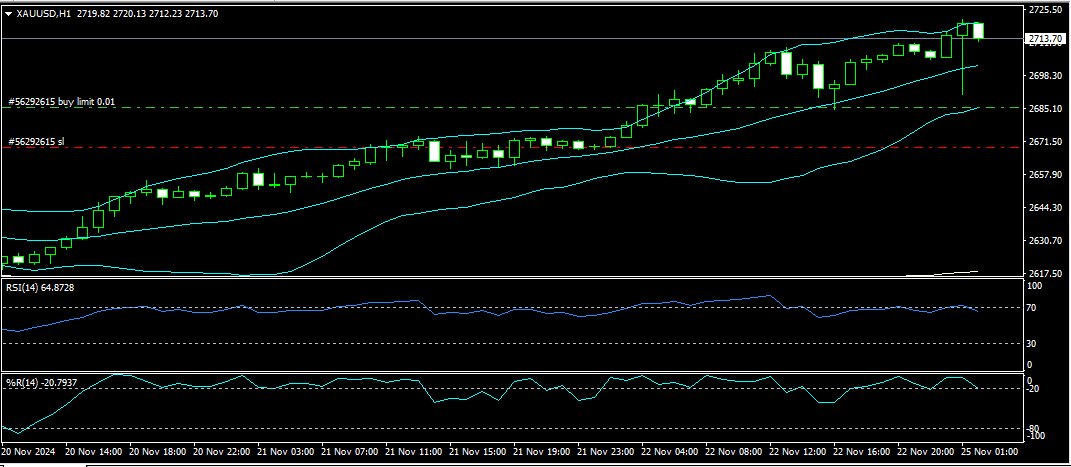Click the one-click trading arrow beside XAUUSD

coord(9,14)
